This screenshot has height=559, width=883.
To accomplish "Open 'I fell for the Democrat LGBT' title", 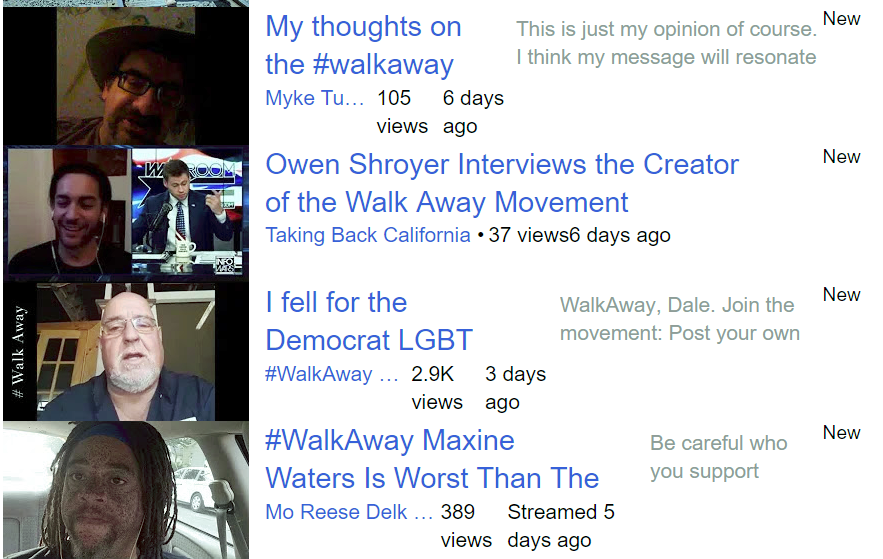I will click(x=369, y=321).
